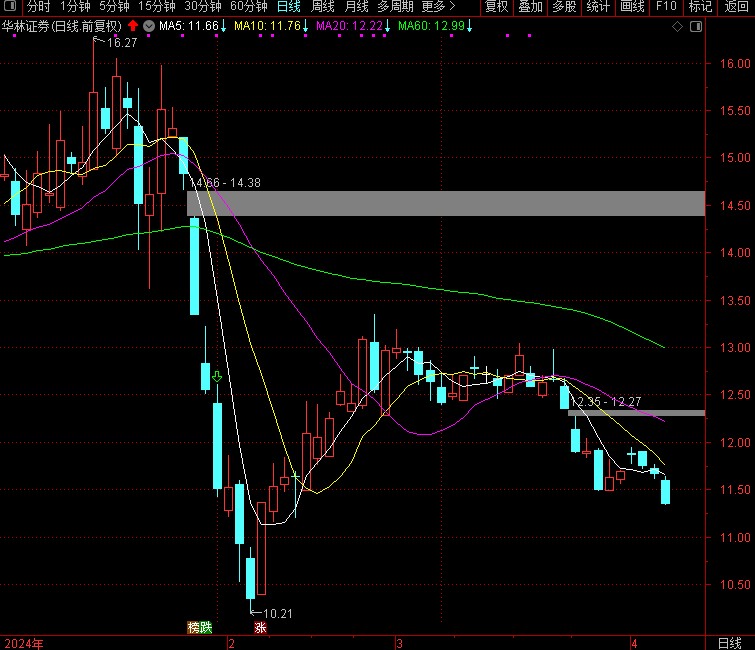Click the 跌 marker at chart bottom
This screenshot has height=650, width=755.
click(x=206, y=627)
